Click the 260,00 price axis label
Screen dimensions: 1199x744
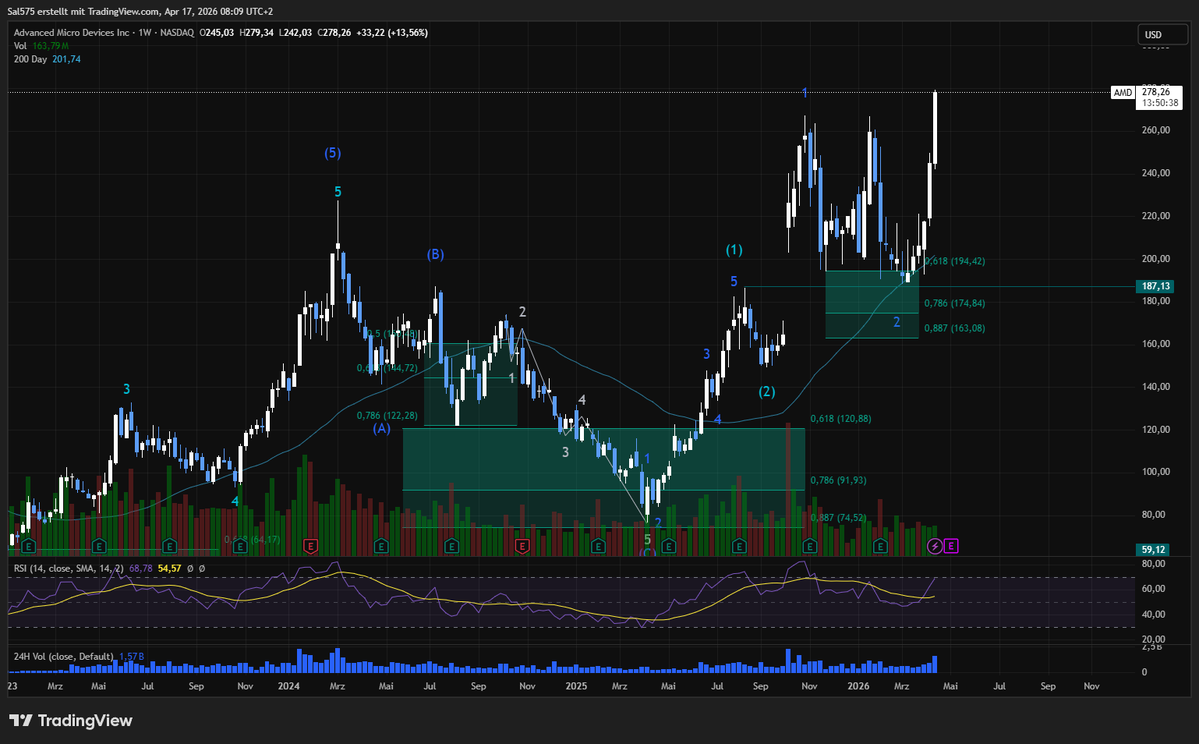click(x=1155, y=130)
